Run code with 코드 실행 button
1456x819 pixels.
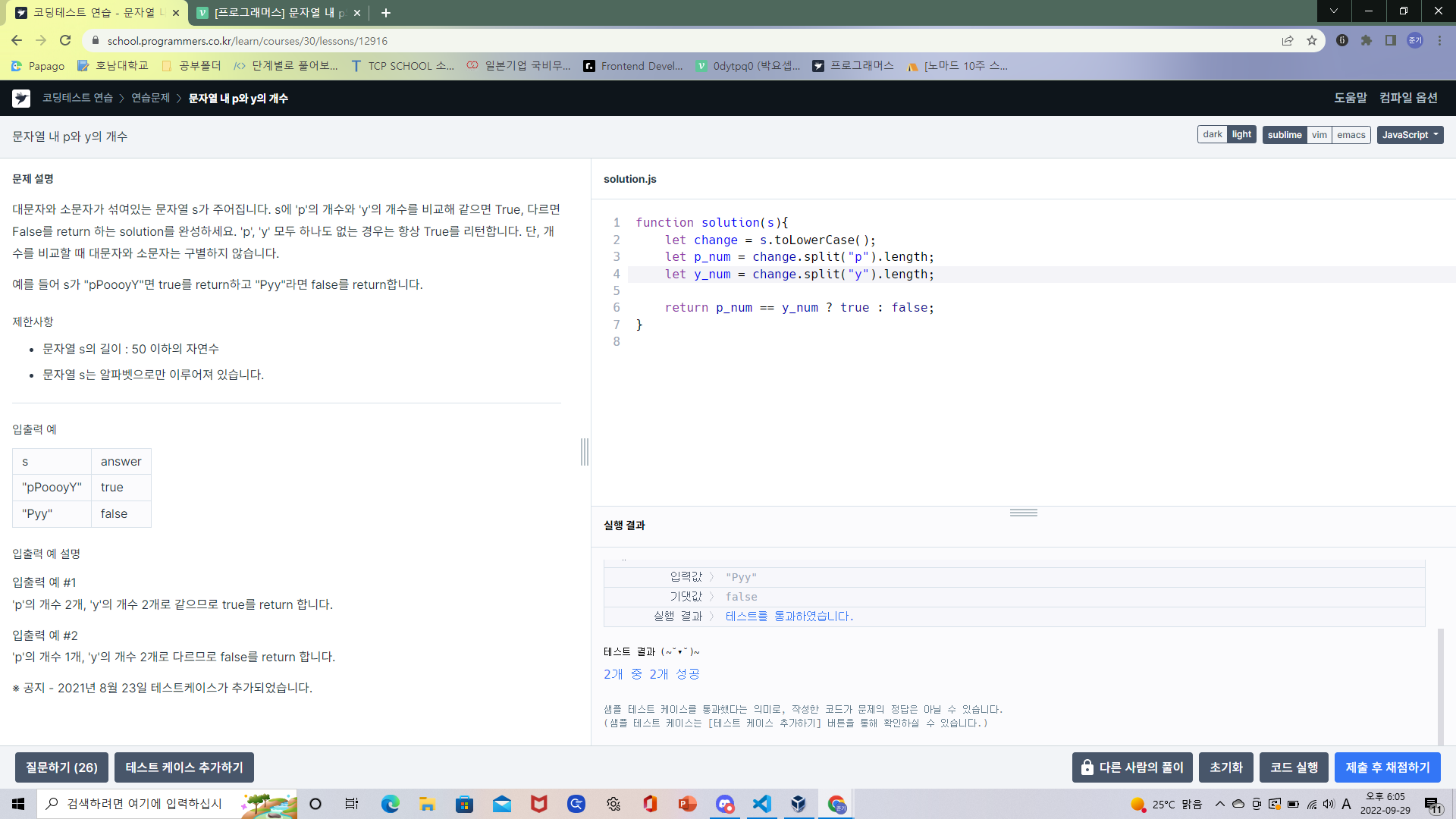click(1294, 767)
